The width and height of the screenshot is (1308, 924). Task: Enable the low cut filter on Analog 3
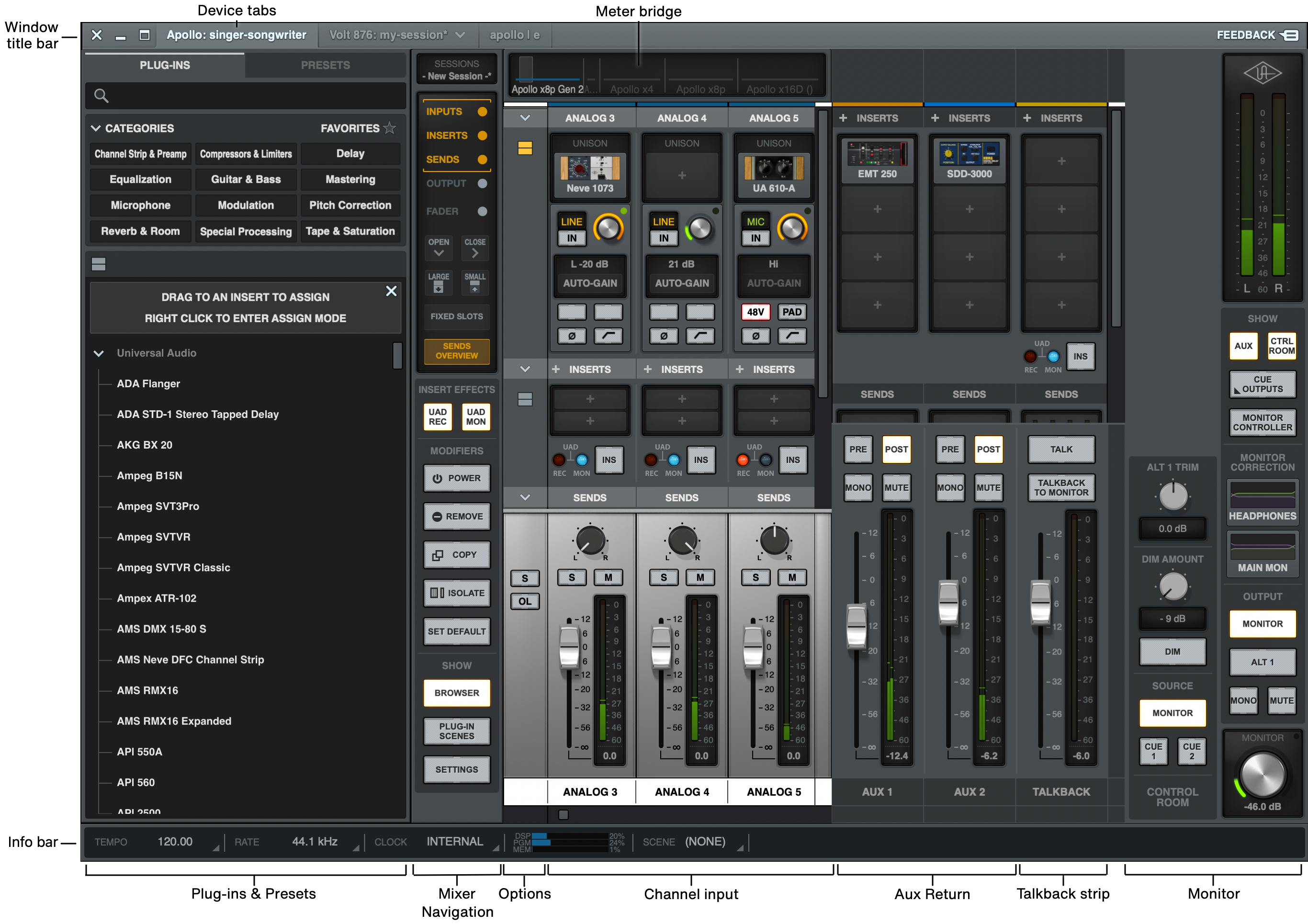pos(608,336)
